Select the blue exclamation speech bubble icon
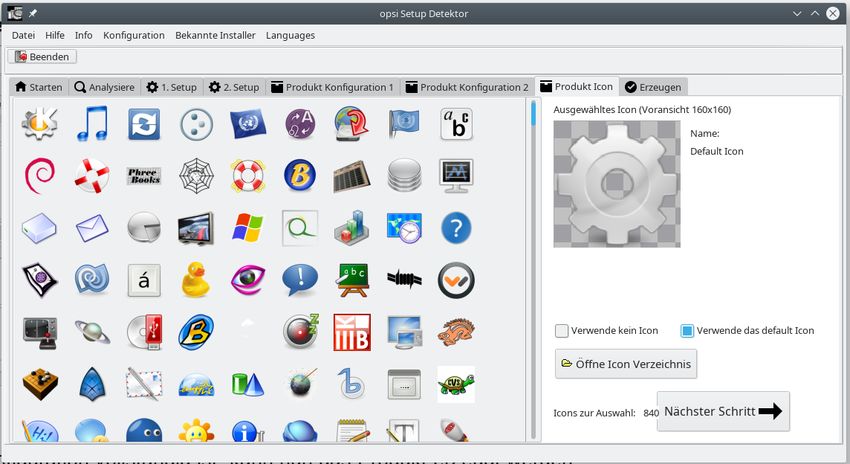Screen dimensions: 850x464 click(x=300, y=280)
